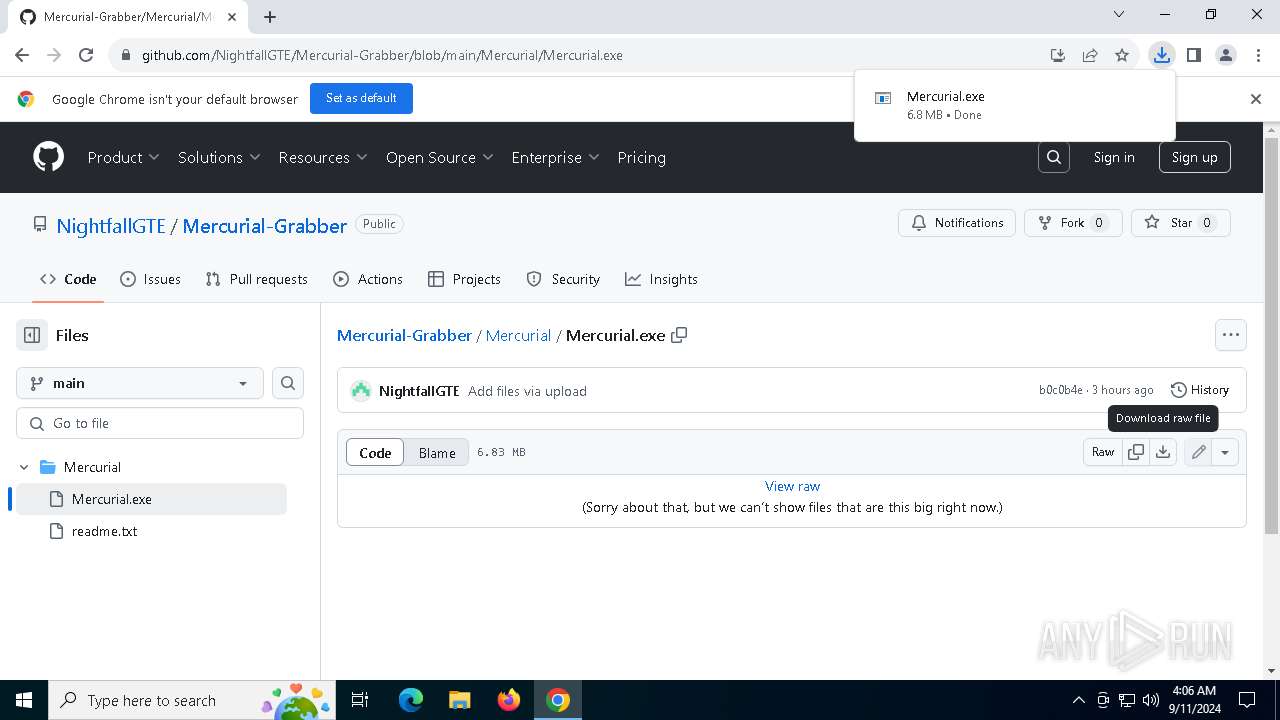Screen dimensions: 1280x720
Task: Open Windows Start menu
Action: 24,700
